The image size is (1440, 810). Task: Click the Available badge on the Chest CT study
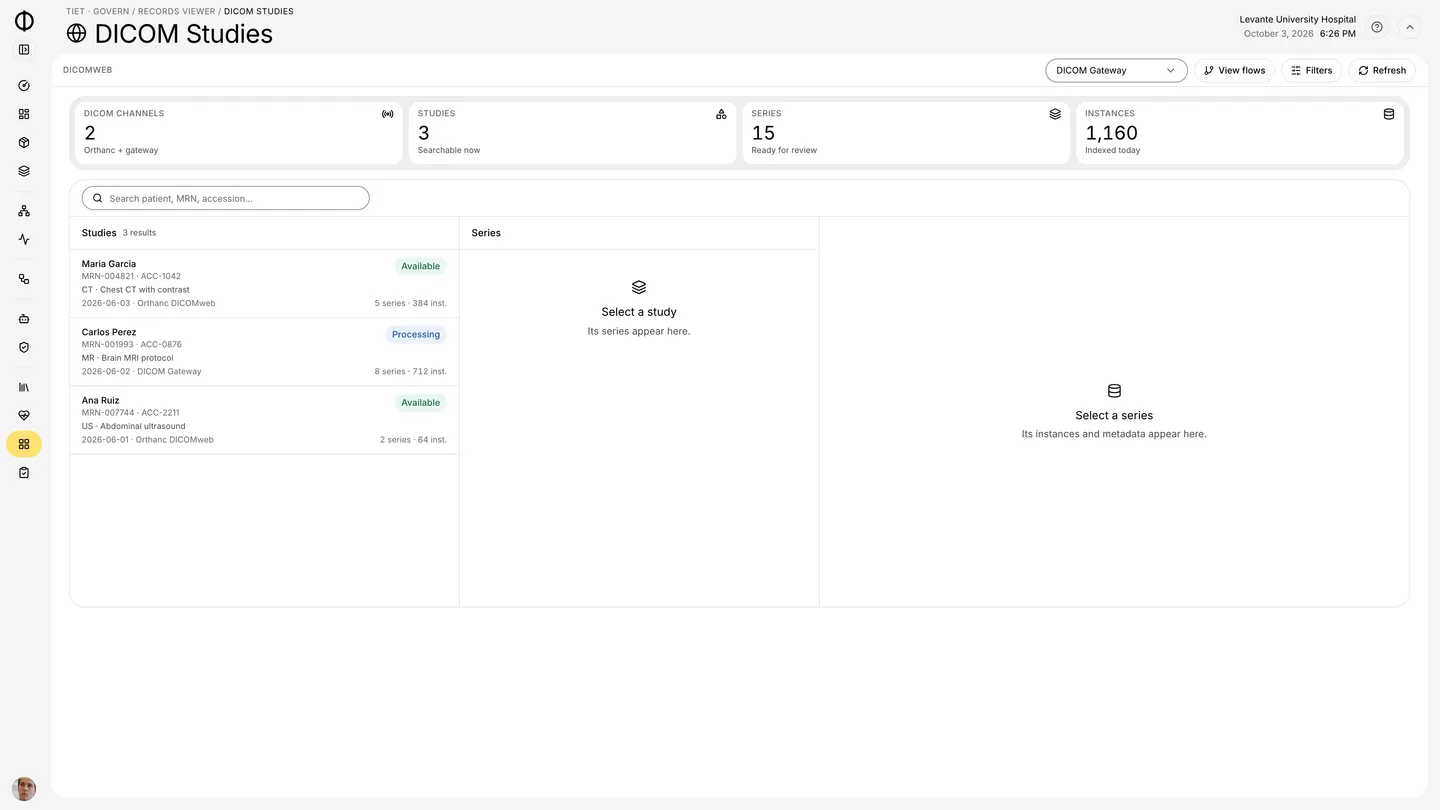coord(420,267)
